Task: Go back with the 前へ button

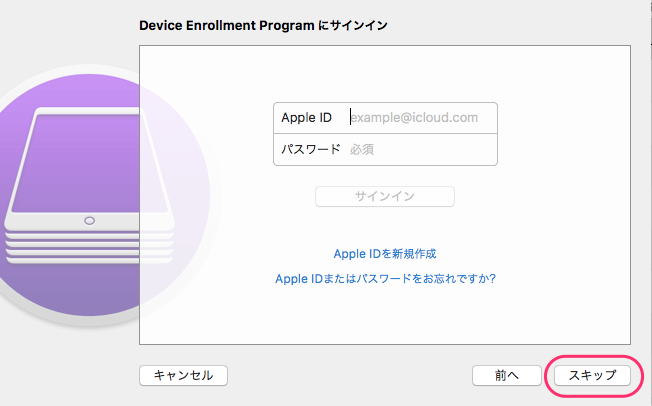Action: click(x=507, y=375)
